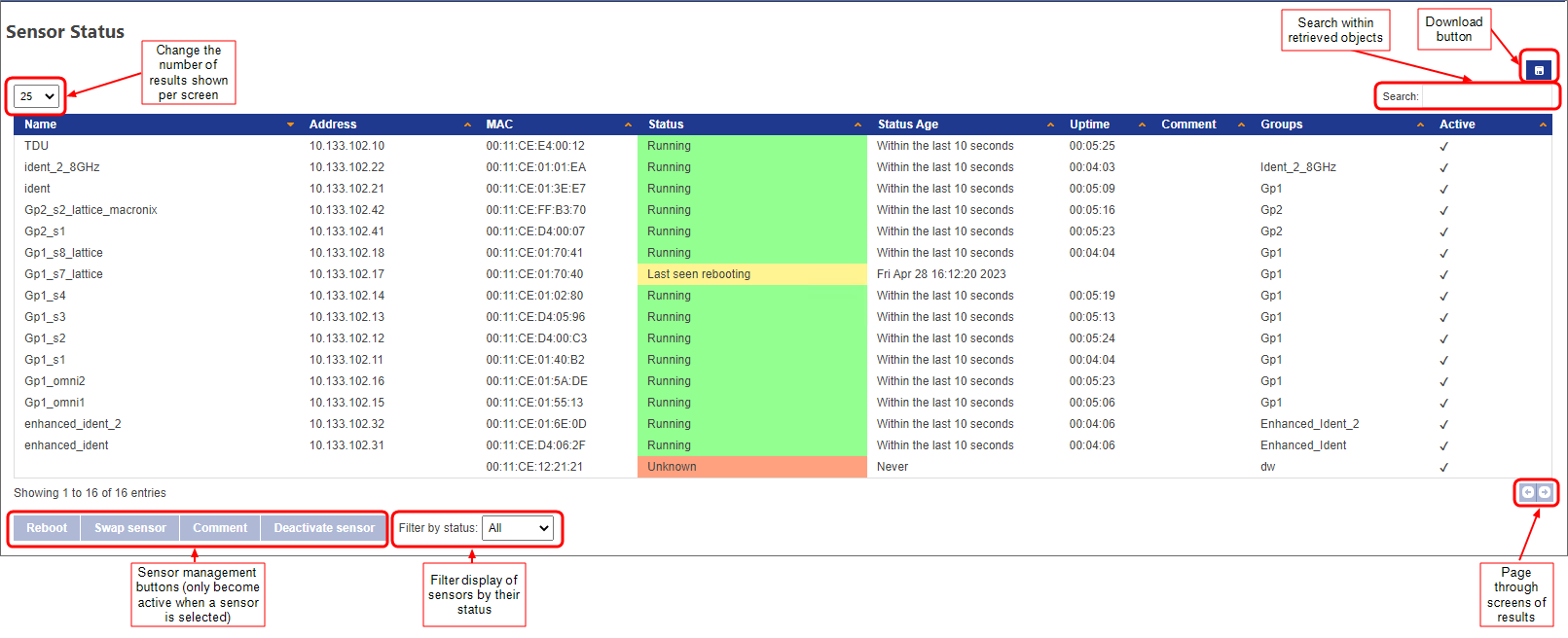Click Ident_2_8GHz group cell

tap(1297, 167)
